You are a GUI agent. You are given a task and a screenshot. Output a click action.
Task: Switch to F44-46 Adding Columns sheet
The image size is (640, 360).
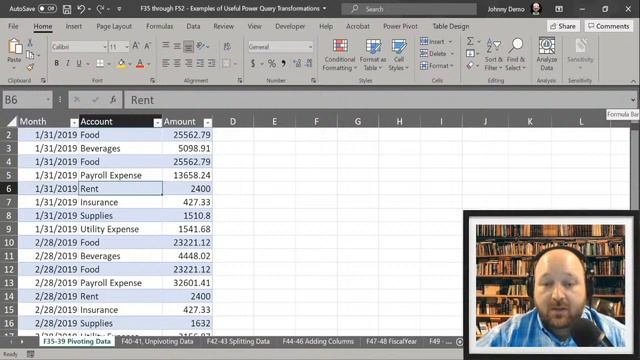[x=318, y=341]
